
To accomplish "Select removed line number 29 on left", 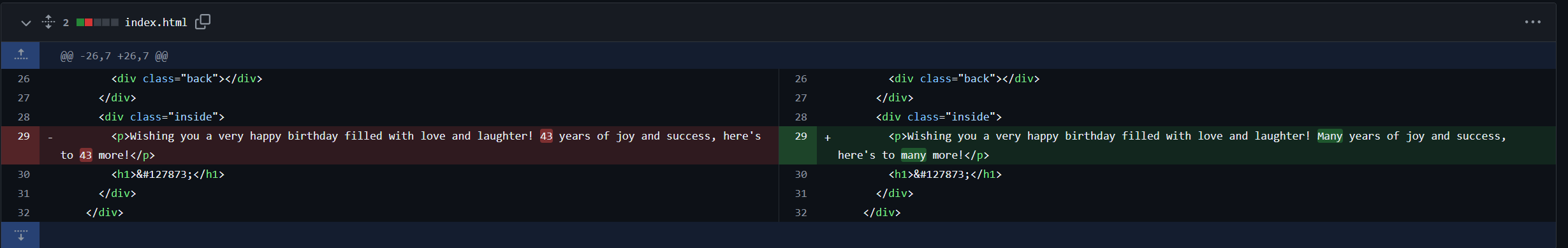I will 24,136.
